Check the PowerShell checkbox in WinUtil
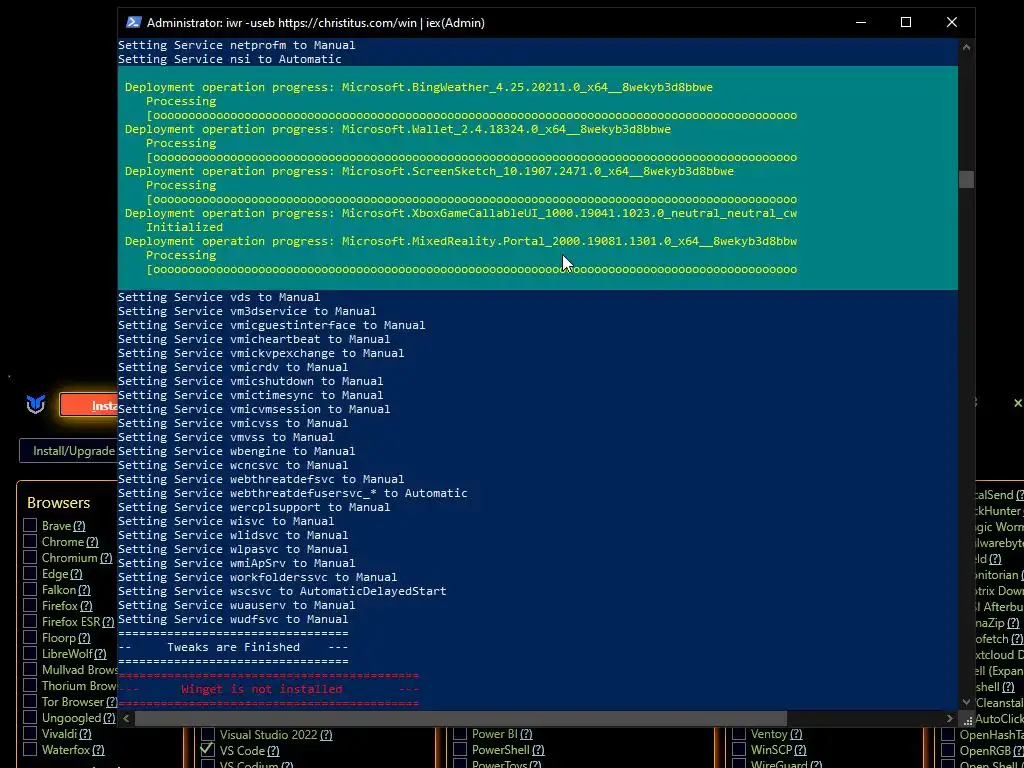The height and width of the screenshot is (768, 1024). (460, 750)
